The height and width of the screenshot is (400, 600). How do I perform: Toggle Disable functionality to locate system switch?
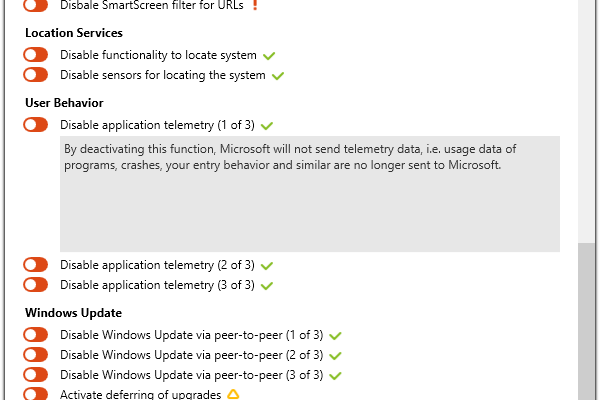(x=36, y=55)
